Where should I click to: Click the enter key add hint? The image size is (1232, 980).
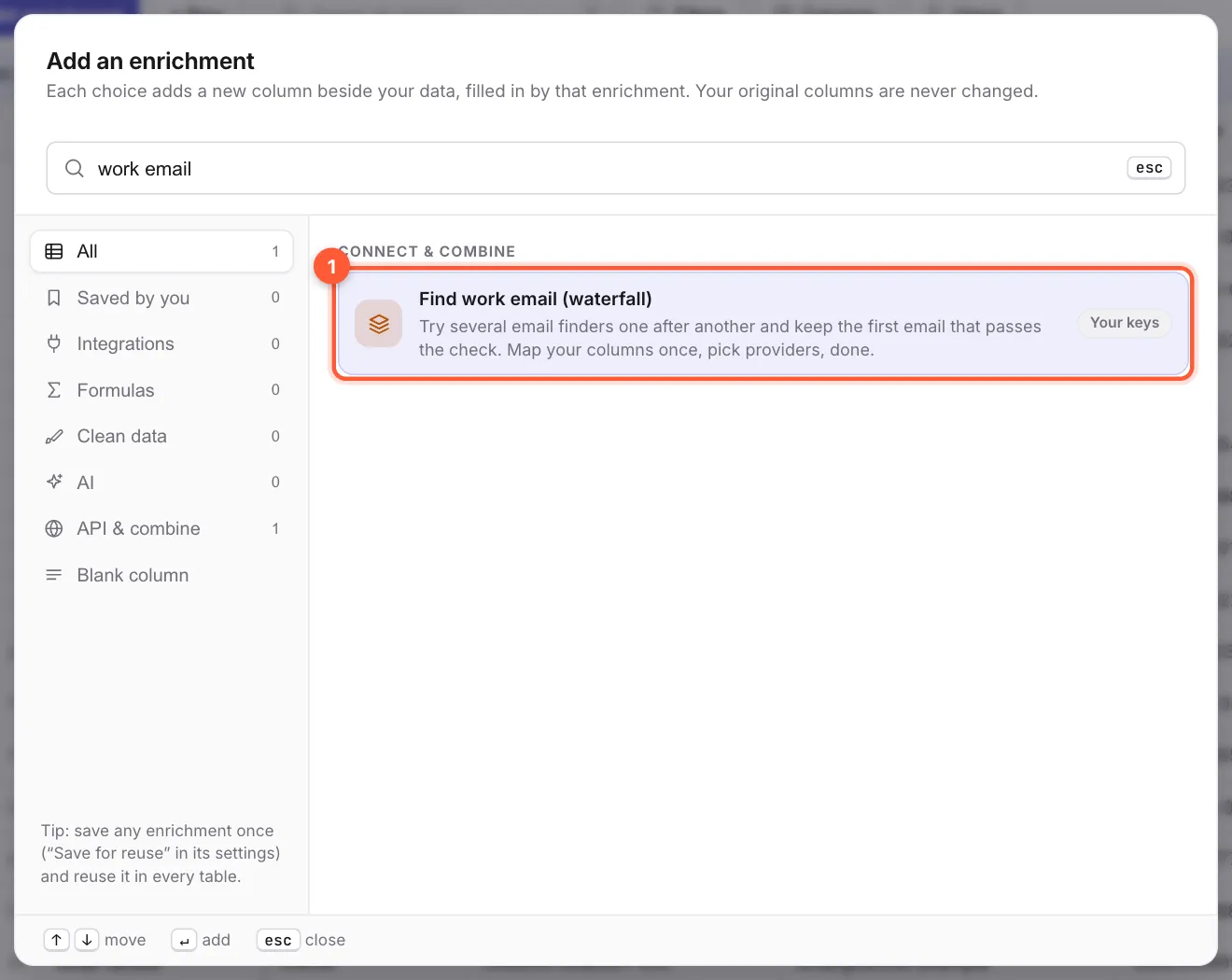click(184, 940)
